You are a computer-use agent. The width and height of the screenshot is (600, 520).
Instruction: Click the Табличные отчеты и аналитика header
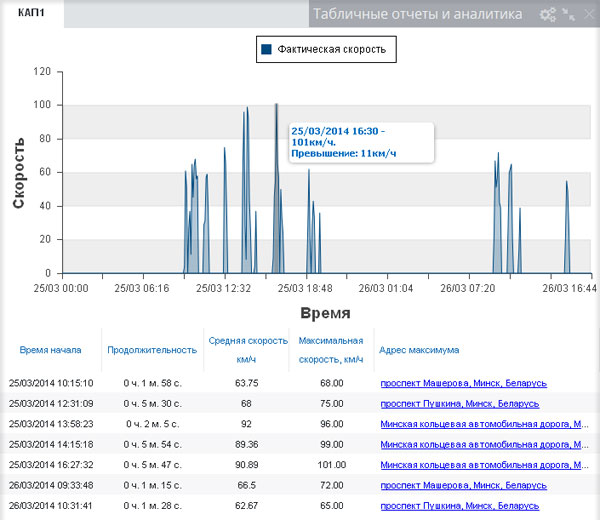(x=417, y=15)
